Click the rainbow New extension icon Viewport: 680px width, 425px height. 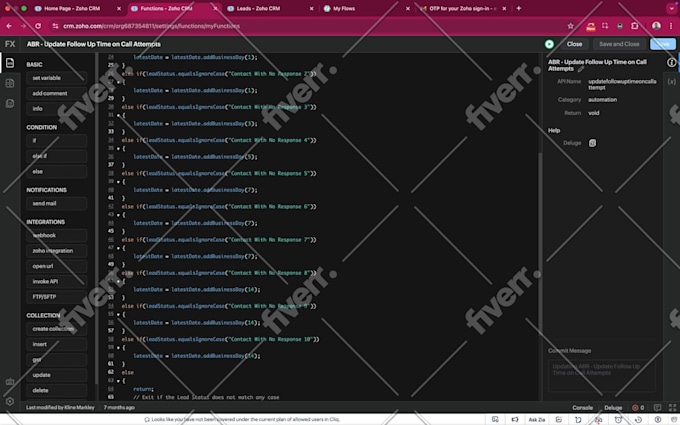(591, 26)
